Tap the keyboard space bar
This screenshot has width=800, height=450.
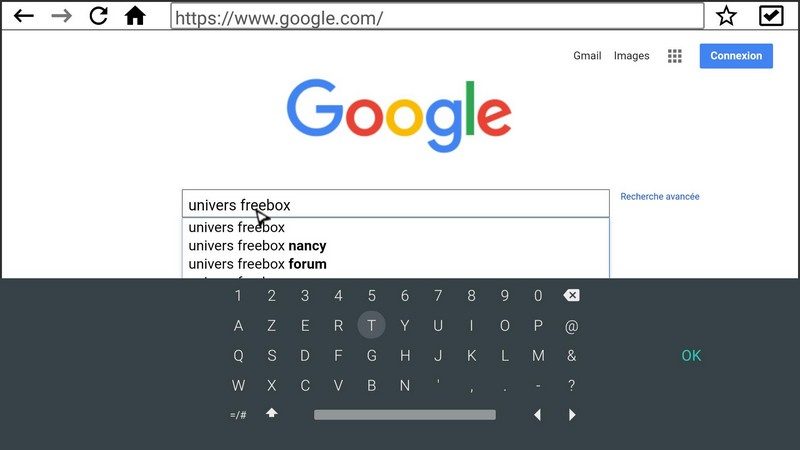(405, 415)
